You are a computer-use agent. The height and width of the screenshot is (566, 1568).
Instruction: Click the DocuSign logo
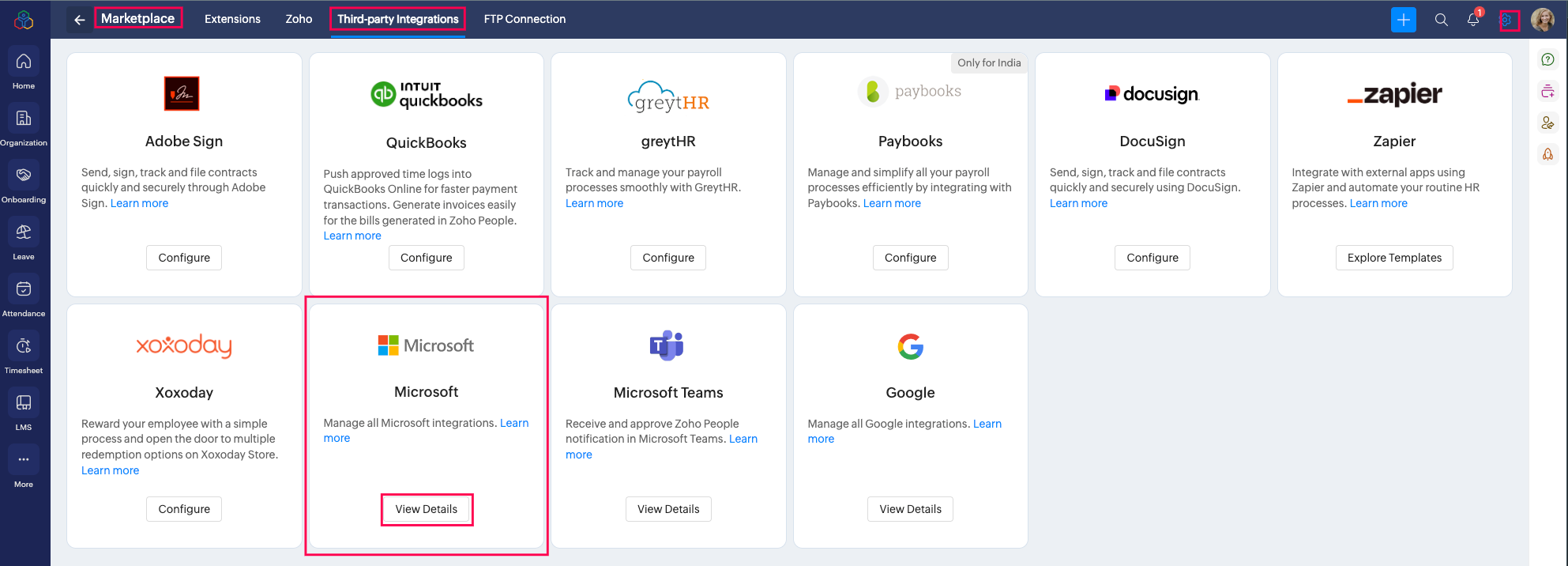1152,94
